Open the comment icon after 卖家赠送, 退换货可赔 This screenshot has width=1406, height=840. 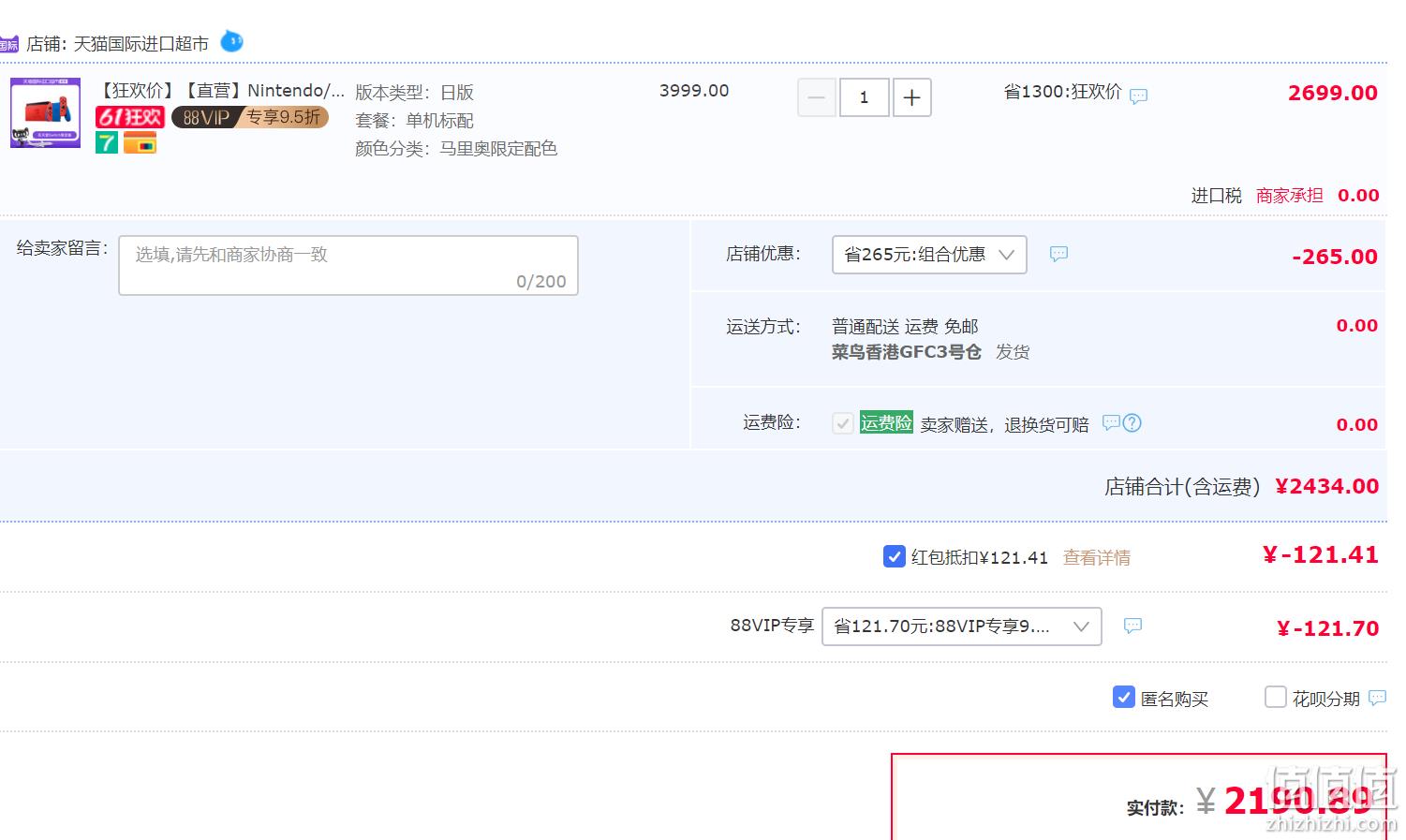click(1111, 422)
